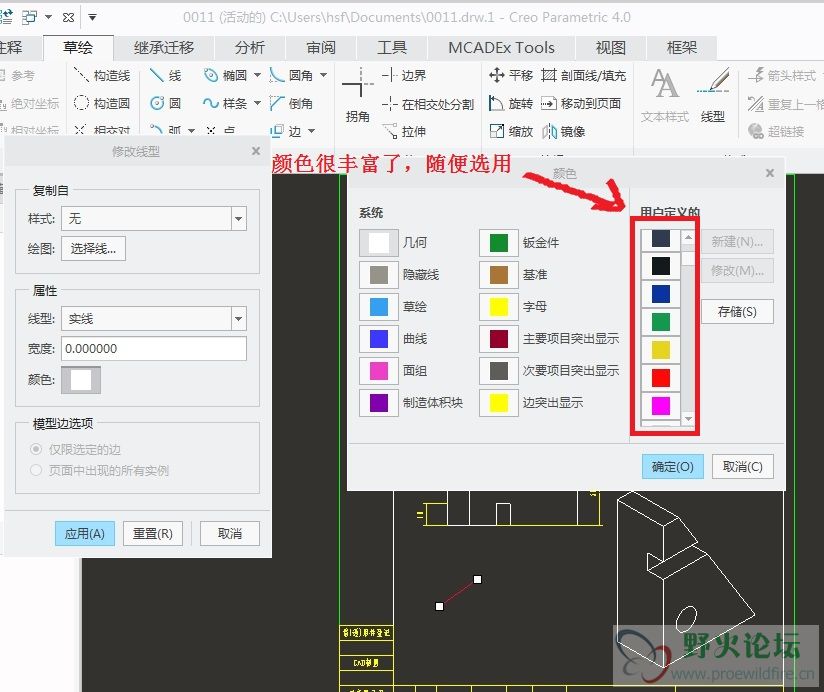This screenshot has height=692, width=824.
Task: Expand the 样条 spline dropdown arrow
Action: click(x=258, y=103)
